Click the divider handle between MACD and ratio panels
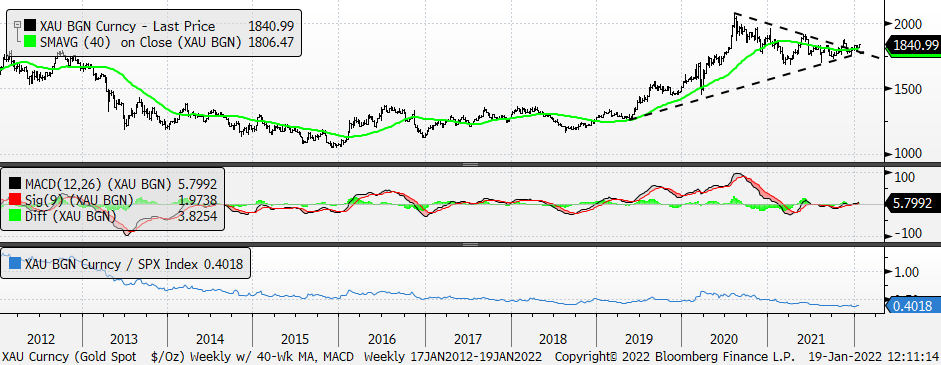The image size is (941, 365). 470,244
